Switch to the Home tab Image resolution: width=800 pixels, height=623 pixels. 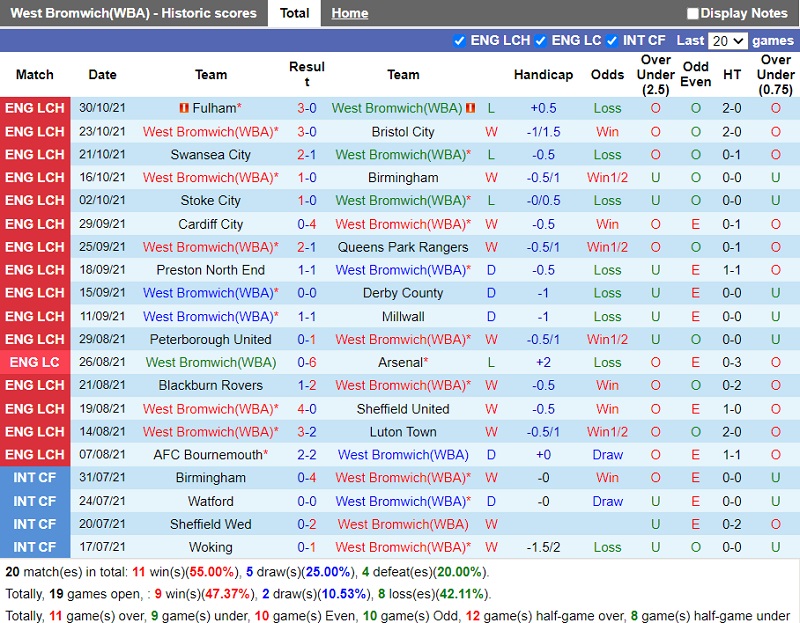(x=350, y=13)
